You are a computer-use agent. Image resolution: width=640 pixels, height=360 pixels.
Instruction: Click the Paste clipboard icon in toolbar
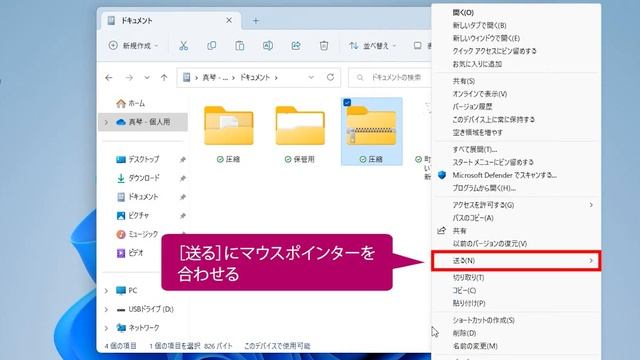click(240, 46)
